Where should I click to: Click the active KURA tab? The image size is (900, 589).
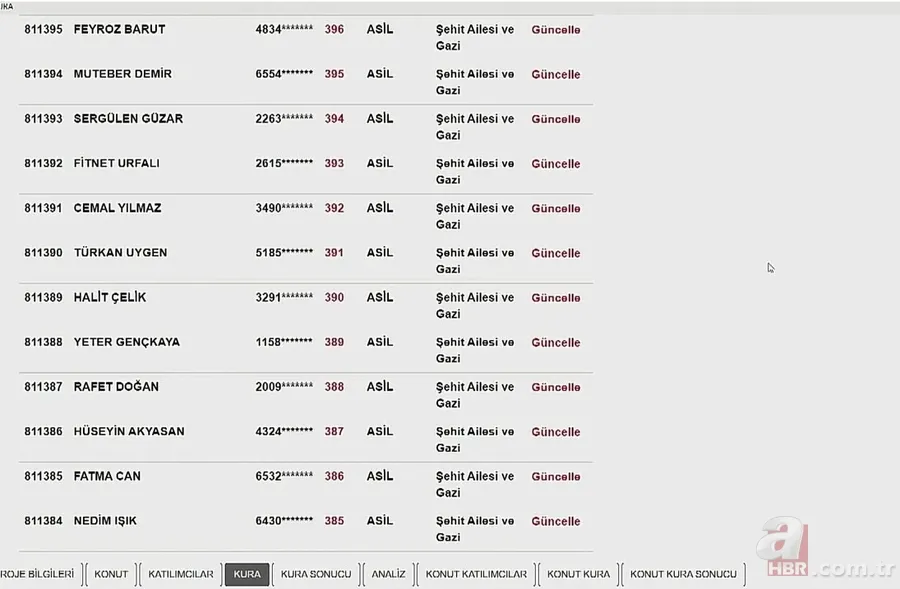click(247, 574)
